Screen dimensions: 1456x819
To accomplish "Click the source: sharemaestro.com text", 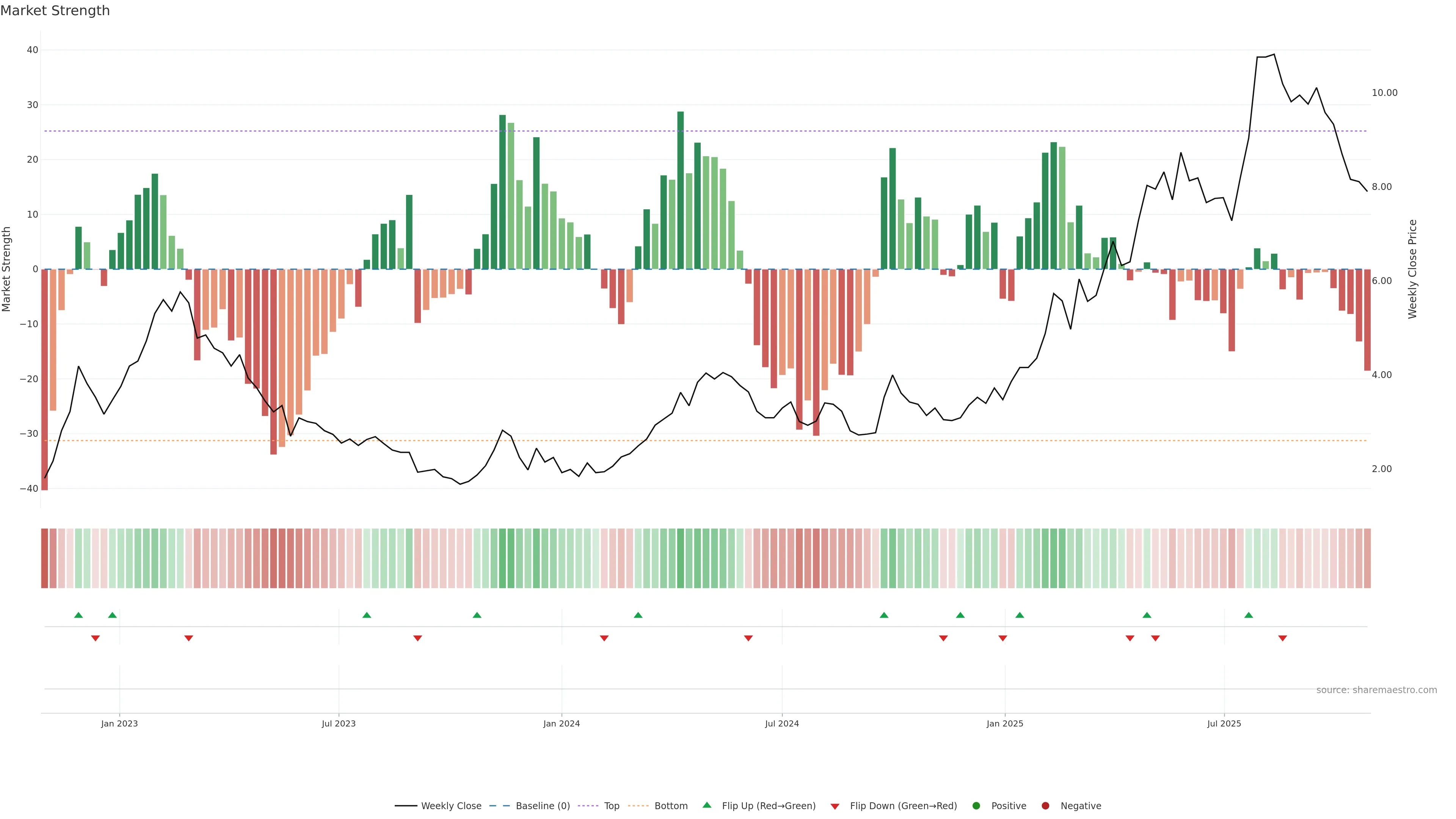I will [x=1376, y=690].
